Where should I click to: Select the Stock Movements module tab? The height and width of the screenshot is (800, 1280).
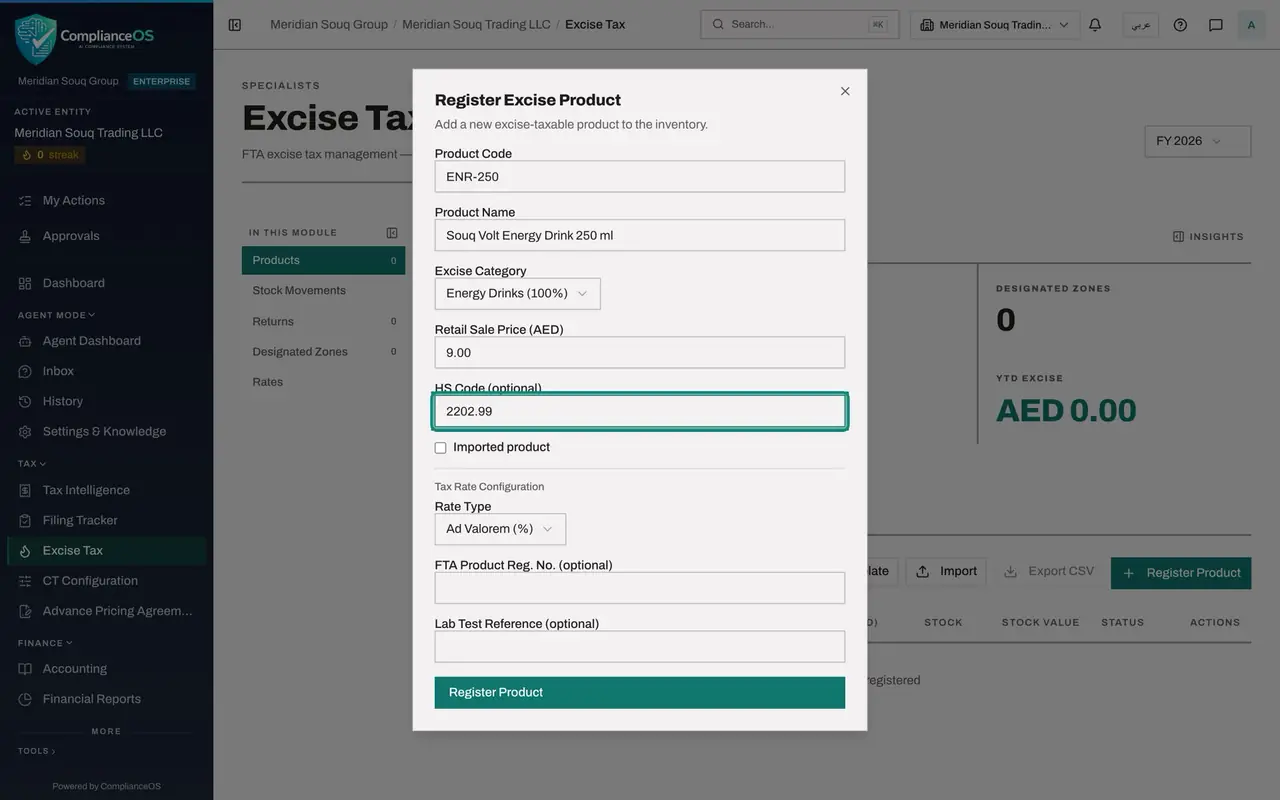tap(323, 291)
